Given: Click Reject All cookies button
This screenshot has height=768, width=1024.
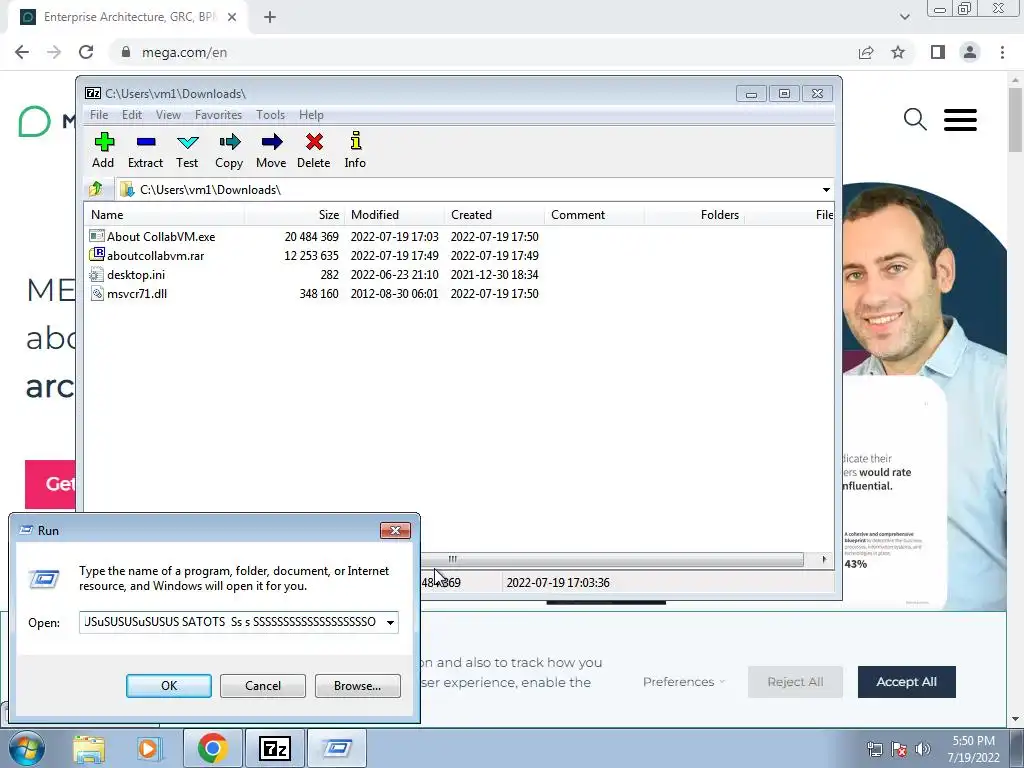Looking at the screenshot, I should click(x=795, y=682).
